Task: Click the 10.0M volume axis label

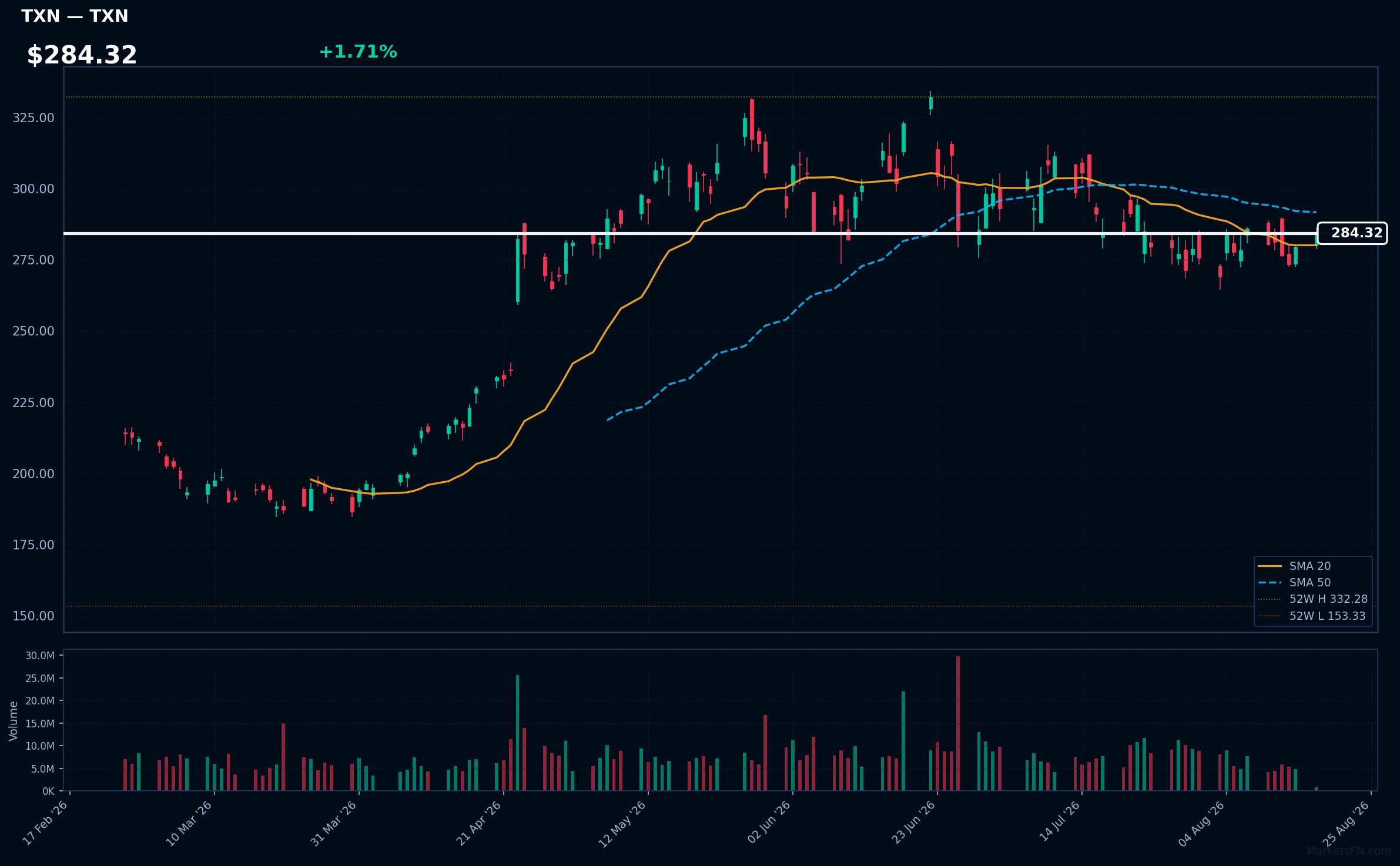Action: tap(40, 746)
